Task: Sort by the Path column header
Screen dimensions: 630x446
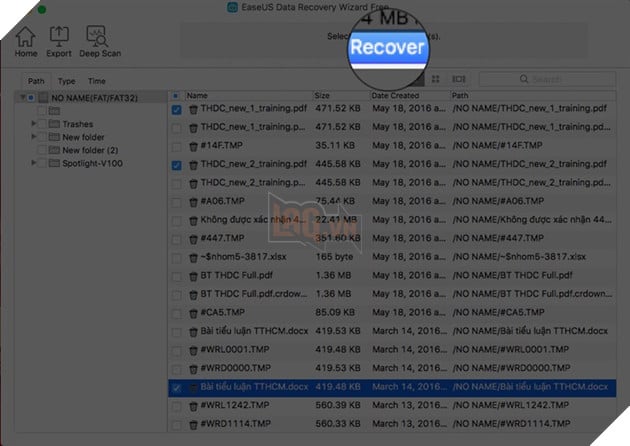Action: coord(532,96)
